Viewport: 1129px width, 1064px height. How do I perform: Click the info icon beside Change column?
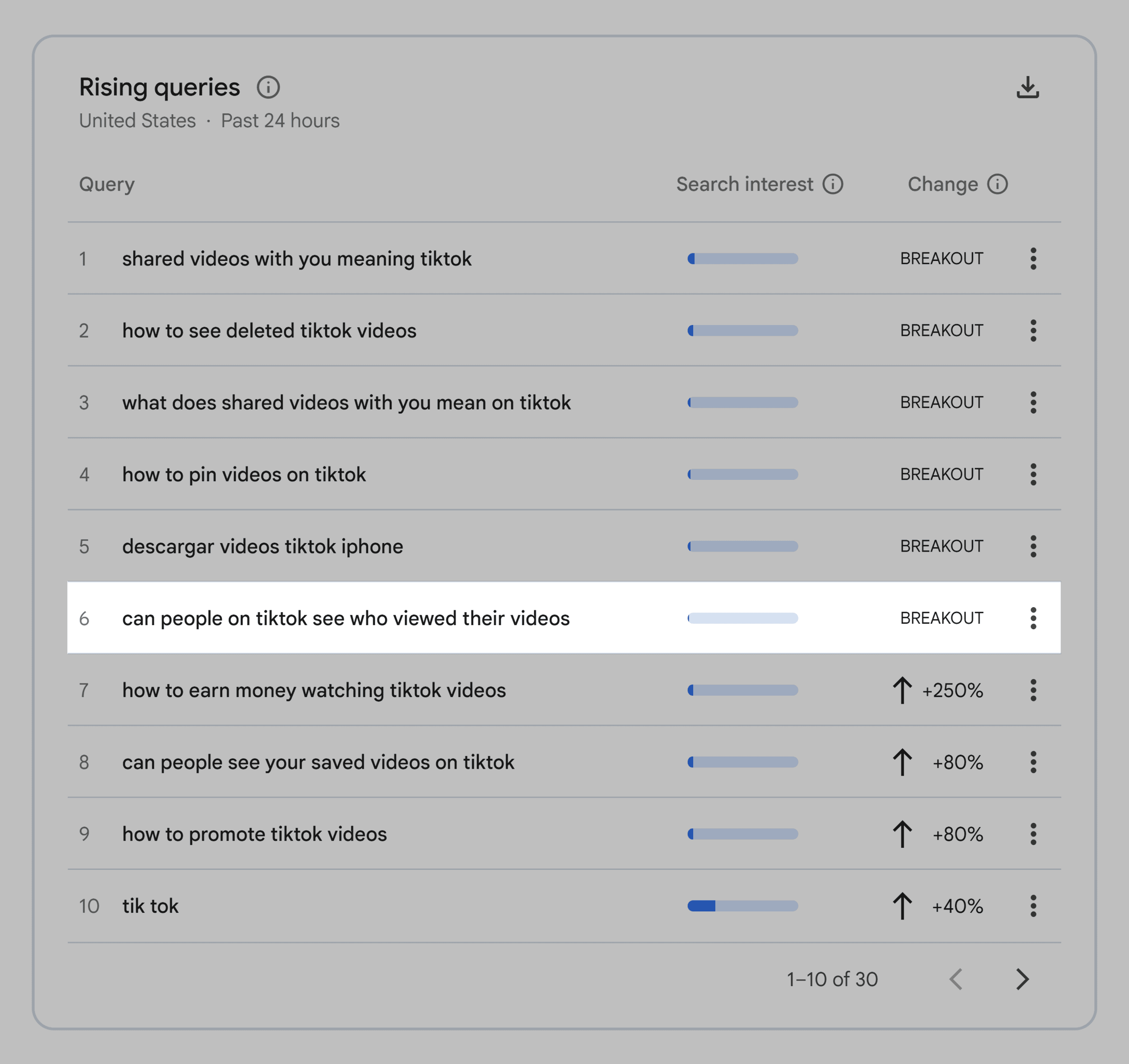coord(998,184)
